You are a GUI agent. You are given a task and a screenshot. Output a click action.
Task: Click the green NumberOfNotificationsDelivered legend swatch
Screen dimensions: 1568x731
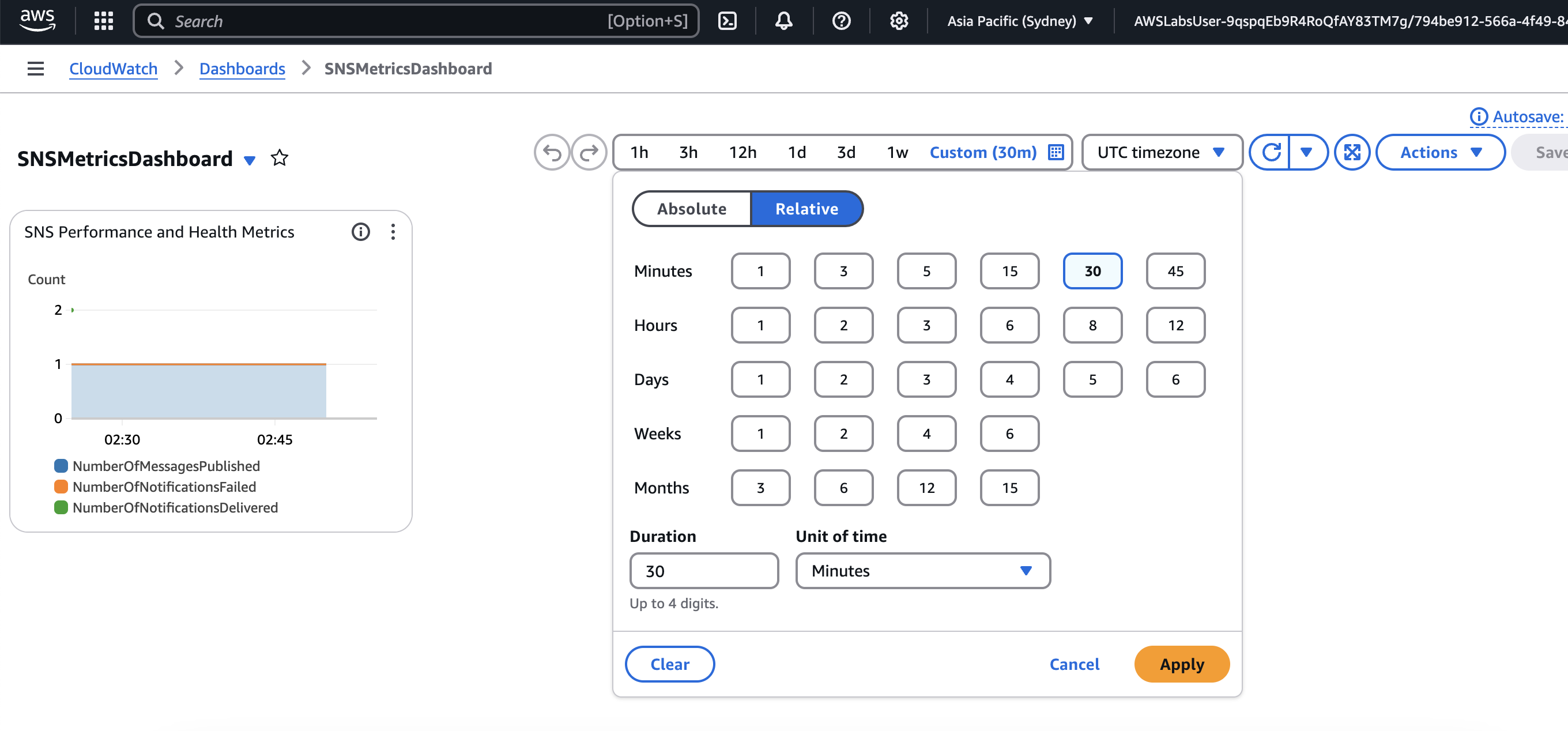(61, 507)
